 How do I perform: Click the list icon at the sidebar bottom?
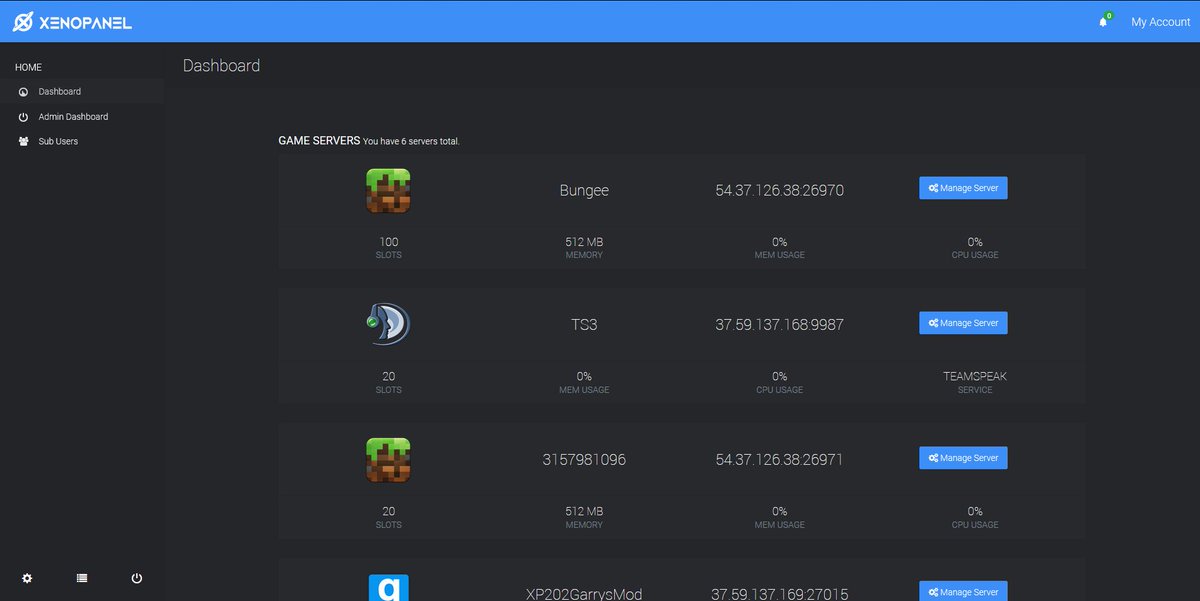click(82, 578)
